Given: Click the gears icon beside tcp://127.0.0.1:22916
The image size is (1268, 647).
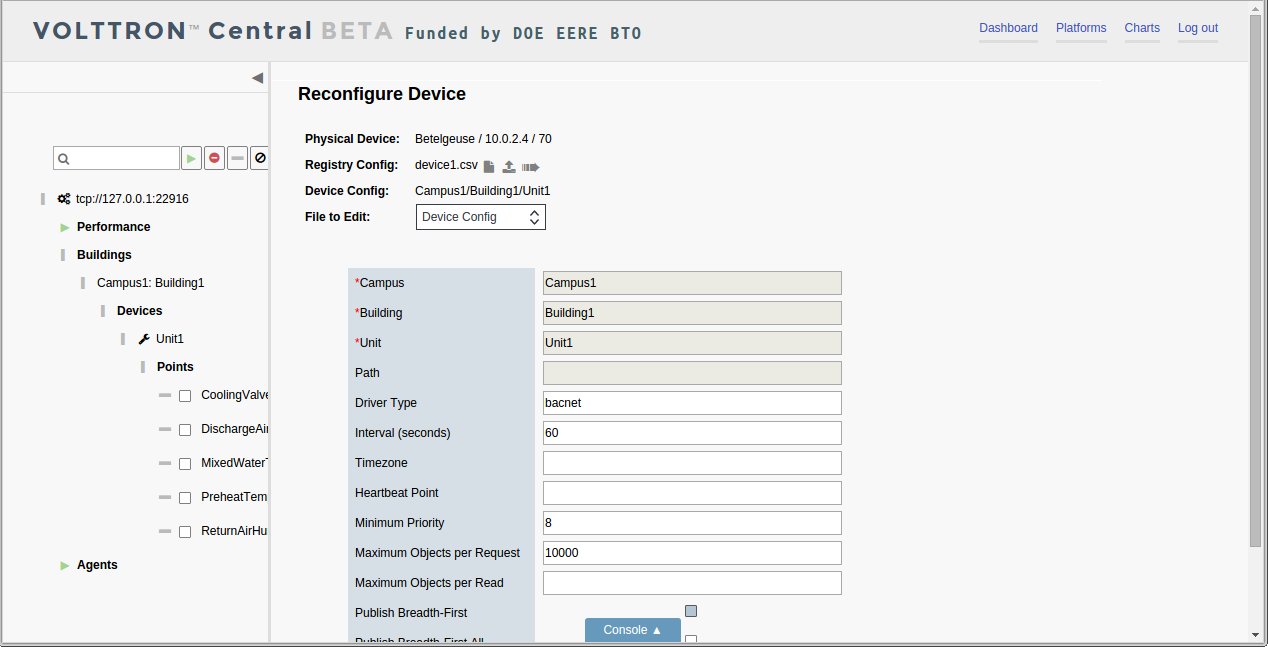Looking at the screenshot, I should pos(64,199).
